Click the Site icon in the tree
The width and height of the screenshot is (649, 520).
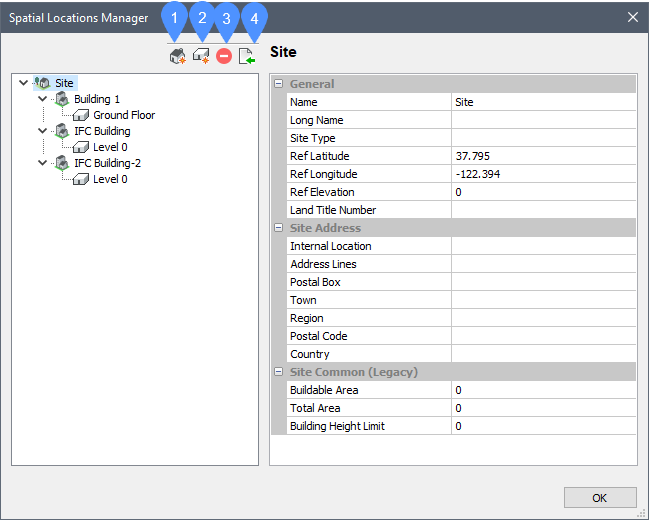click(x=42, y=83)
